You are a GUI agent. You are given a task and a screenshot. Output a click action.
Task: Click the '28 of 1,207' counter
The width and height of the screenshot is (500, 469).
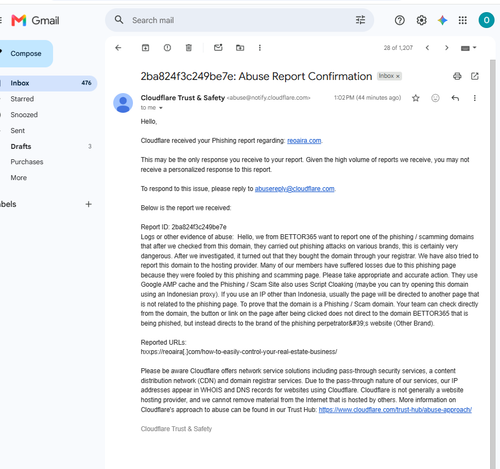pos(398,48)
